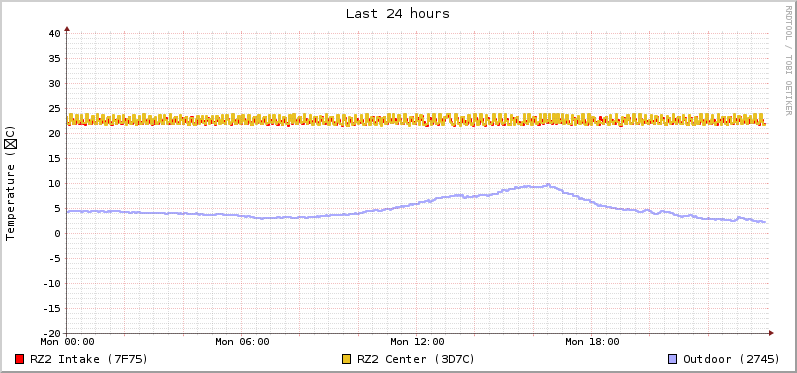The height and width of the screenshot is (373, 797).
Task: Click the RRDTOOL / TOBI OETIKER watermark
Action: (788, 60)
